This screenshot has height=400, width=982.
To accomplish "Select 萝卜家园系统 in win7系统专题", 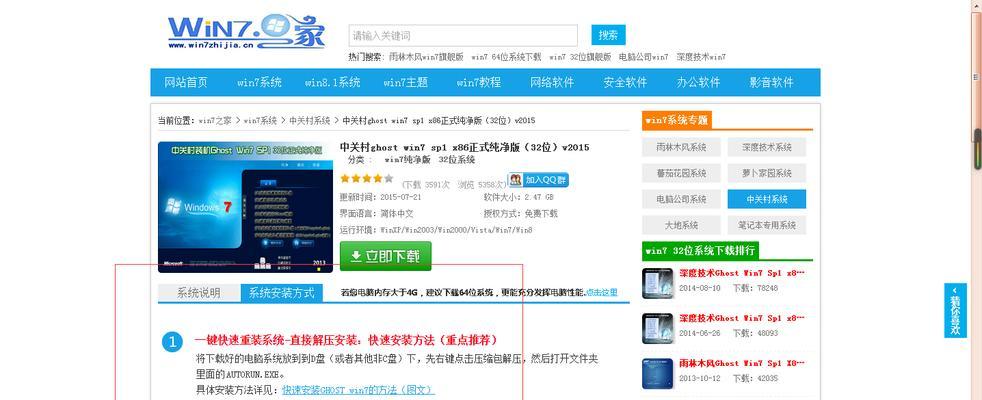I will coord(767,173).
